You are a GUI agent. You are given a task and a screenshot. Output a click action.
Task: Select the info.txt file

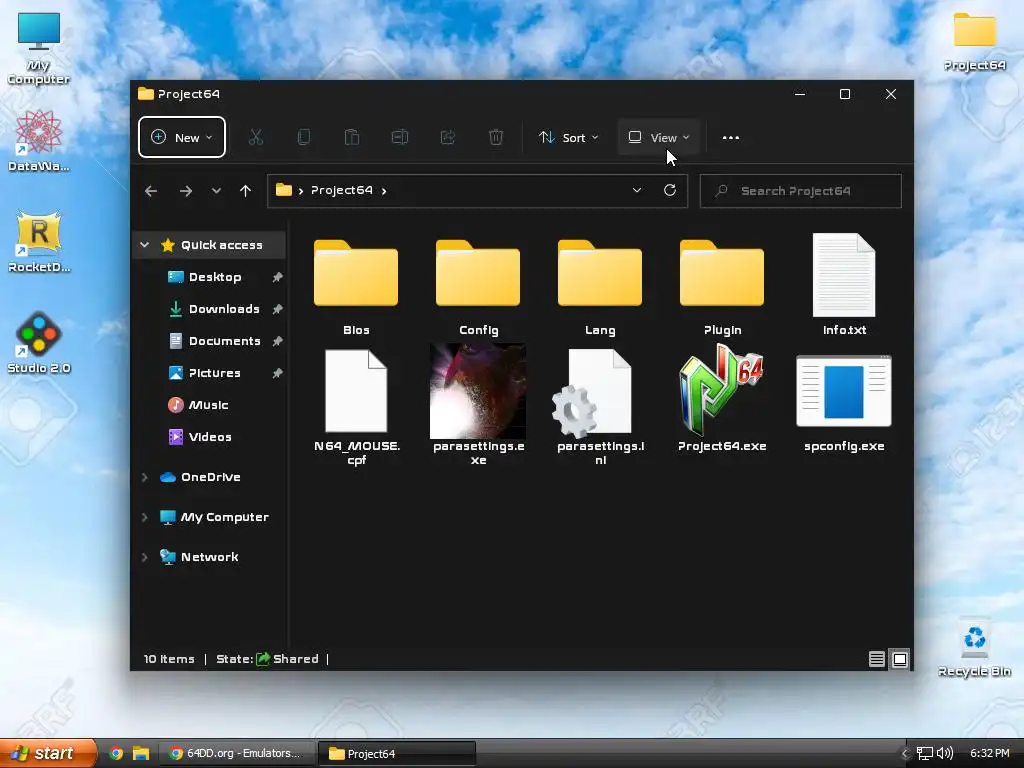[x=844, y=285]
